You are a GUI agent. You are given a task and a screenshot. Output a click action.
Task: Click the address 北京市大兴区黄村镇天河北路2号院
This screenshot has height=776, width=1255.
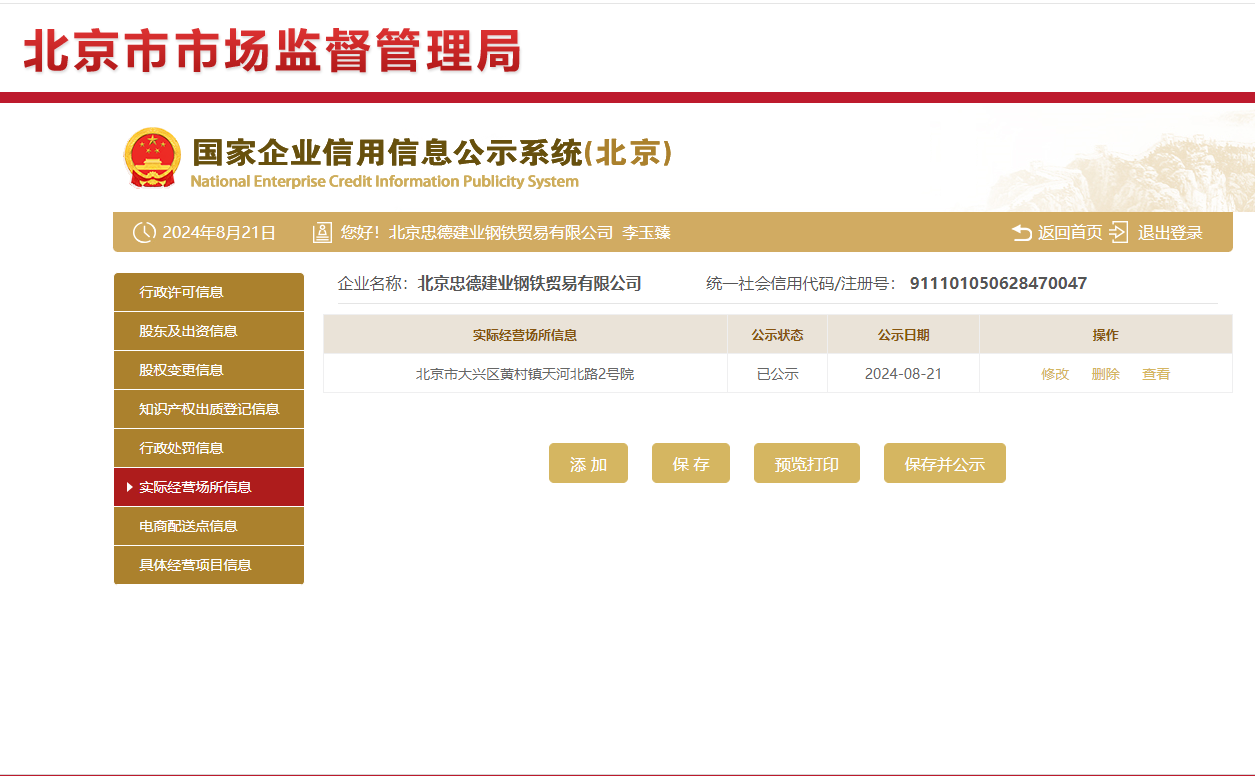525,374
